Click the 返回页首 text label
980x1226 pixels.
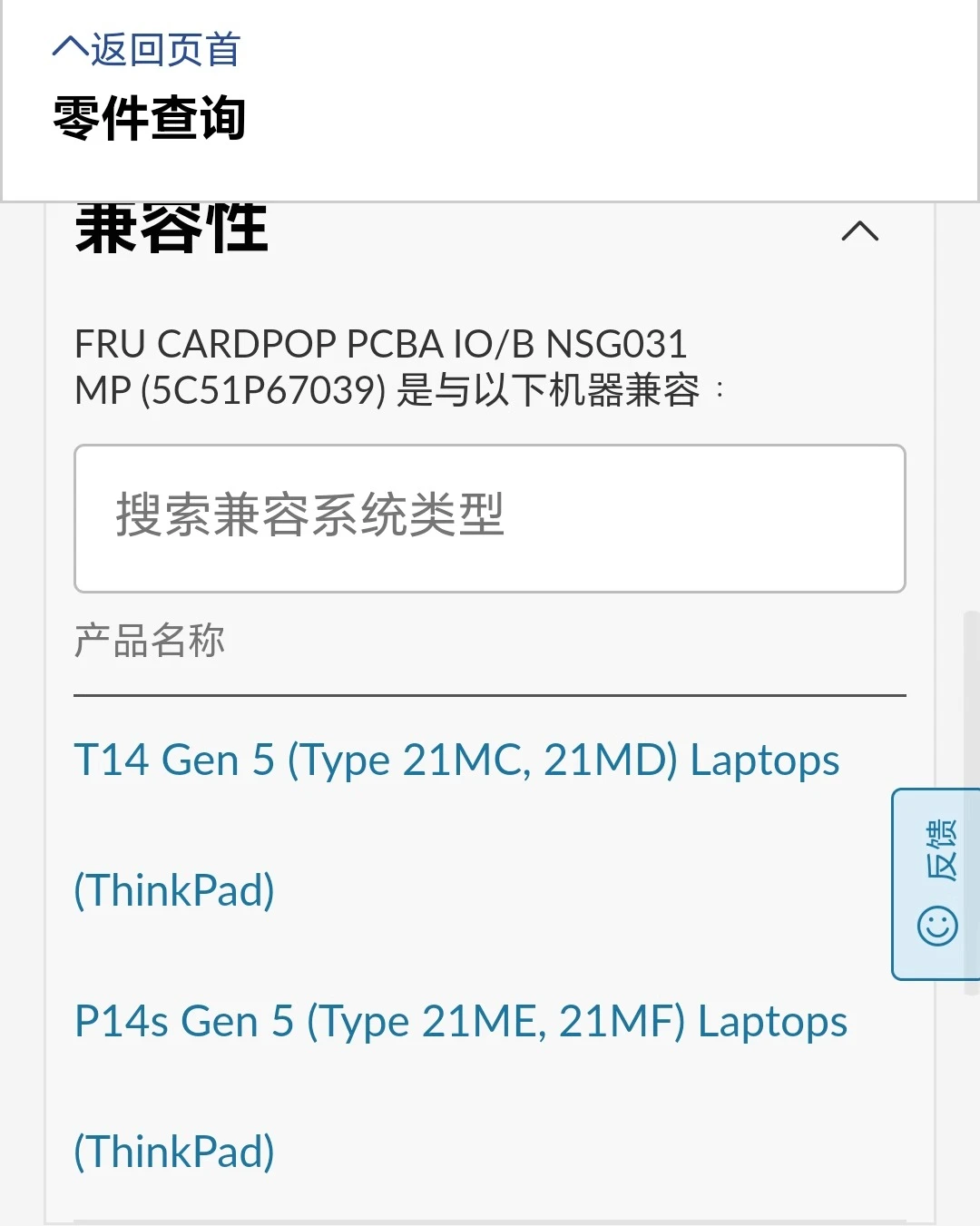point(166,49)
